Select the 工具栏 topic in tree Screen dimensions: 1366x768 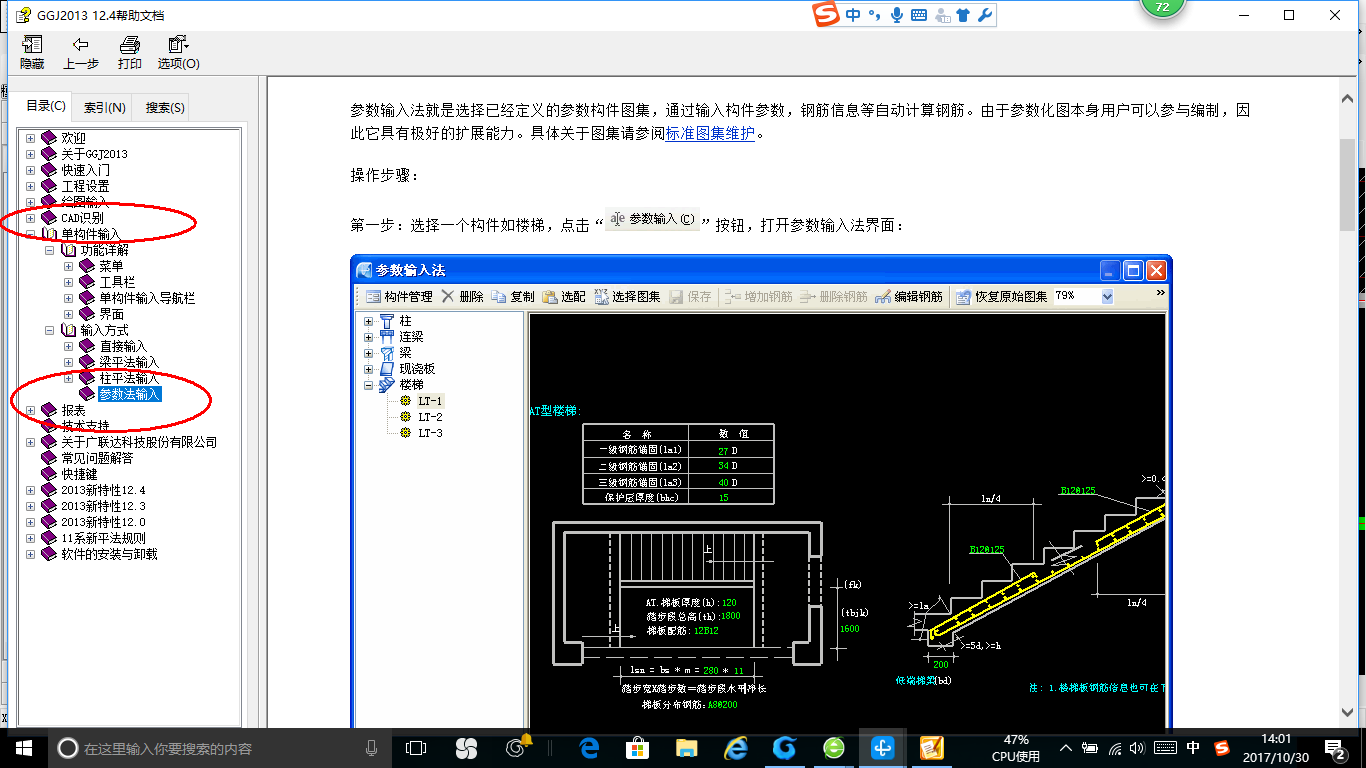117,282
